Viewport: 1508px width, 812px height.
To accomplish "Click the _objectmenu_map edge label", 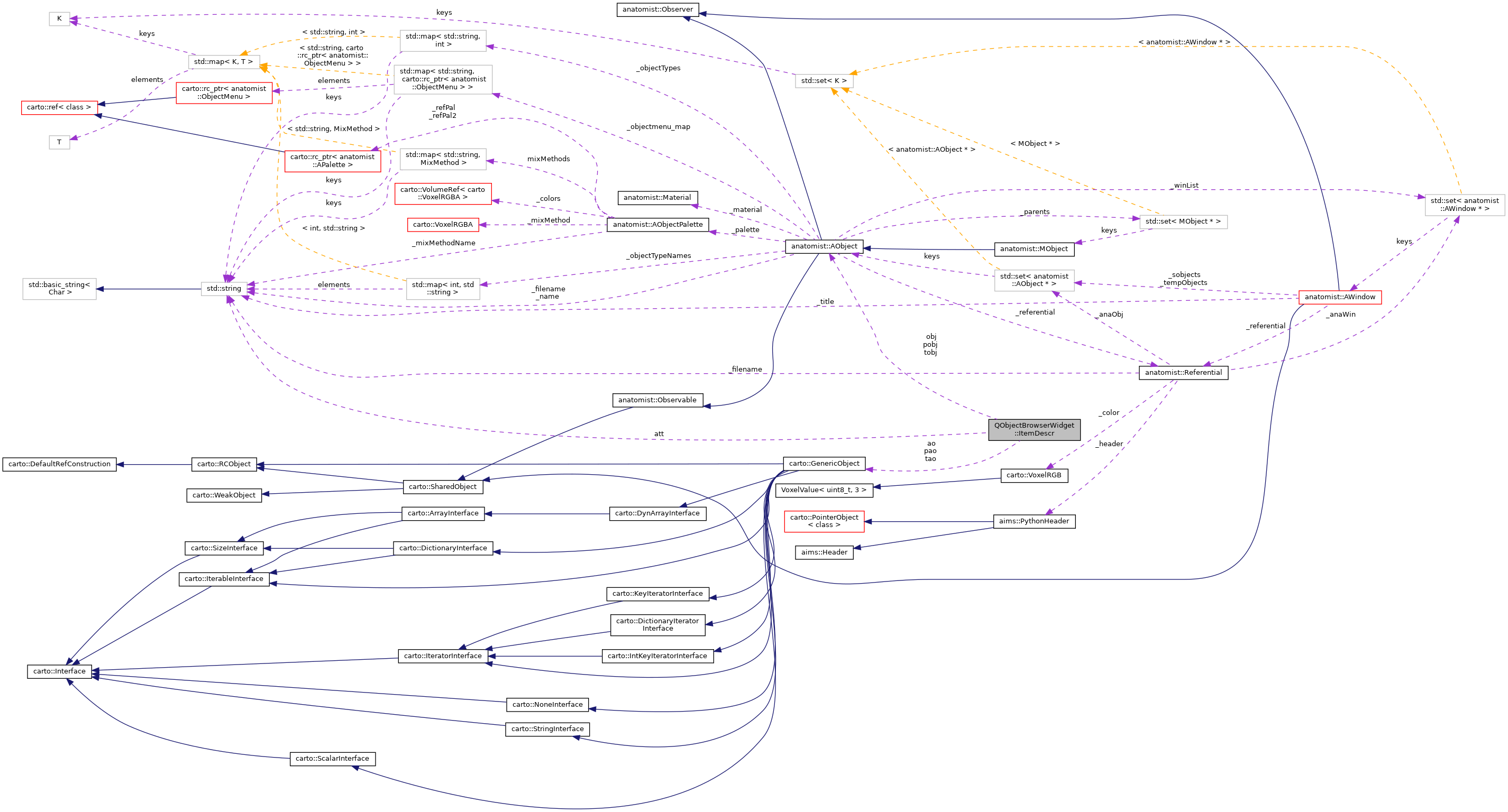I will pyautogui.click(x=658, y=127).
